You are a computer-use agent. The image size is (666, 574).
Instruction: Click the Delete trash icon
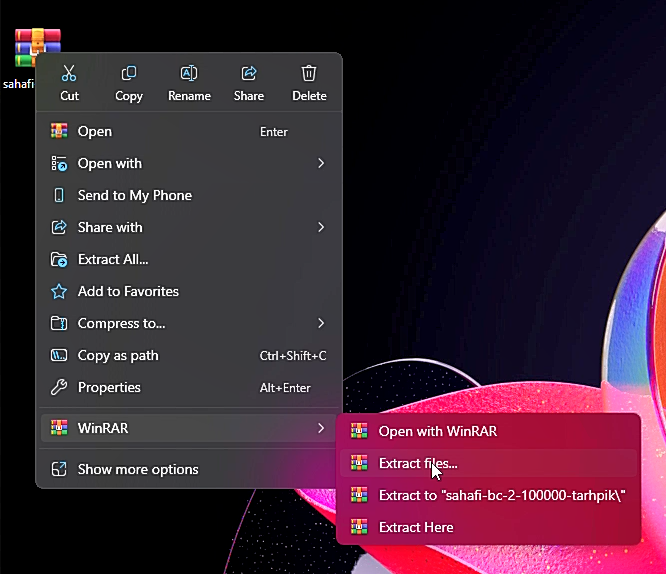309,73
